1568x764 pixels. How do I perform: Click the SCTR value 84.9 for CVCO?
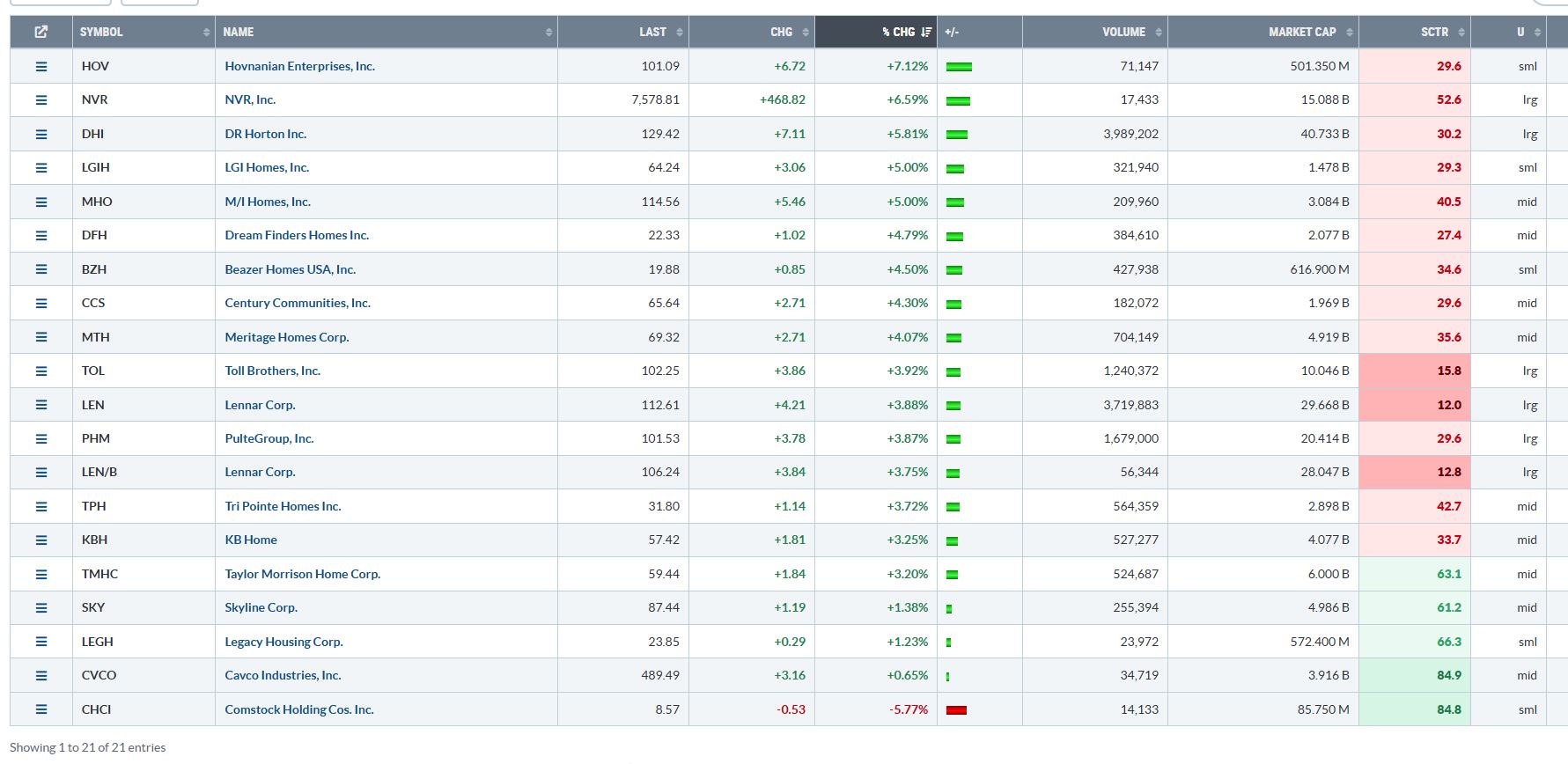click(1448, 675)
